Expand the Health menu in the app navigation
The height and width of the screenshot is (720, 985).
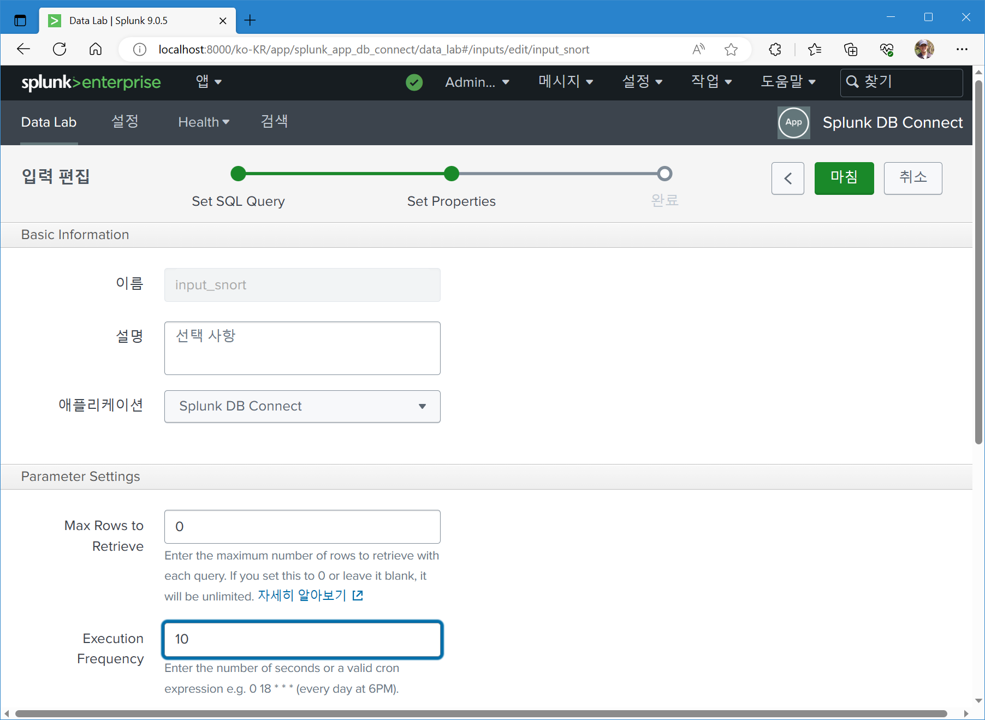click(x=204, y=122)
